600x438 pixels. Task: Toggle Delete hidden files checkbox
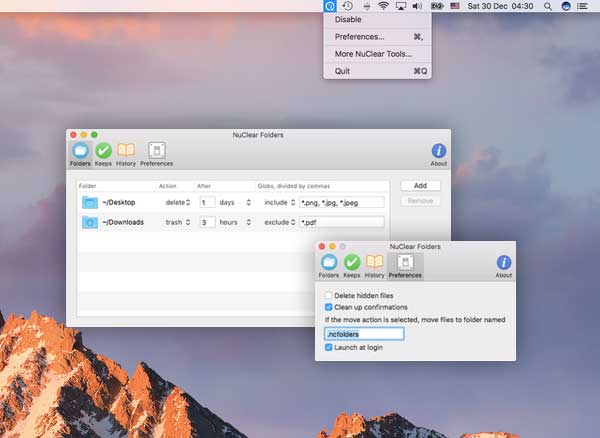[x=328, y=295]
